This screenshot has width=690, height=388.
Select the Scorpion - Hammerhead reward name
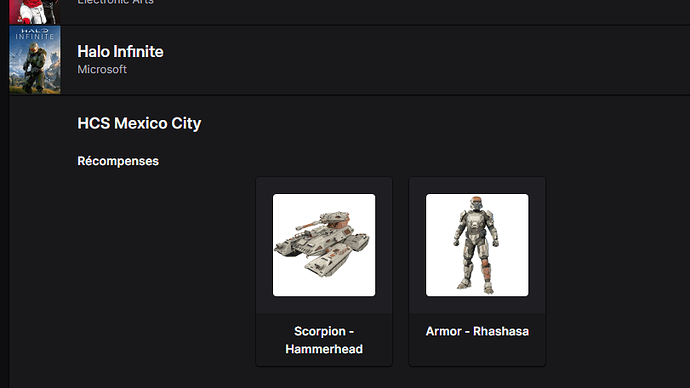[324, 340]
